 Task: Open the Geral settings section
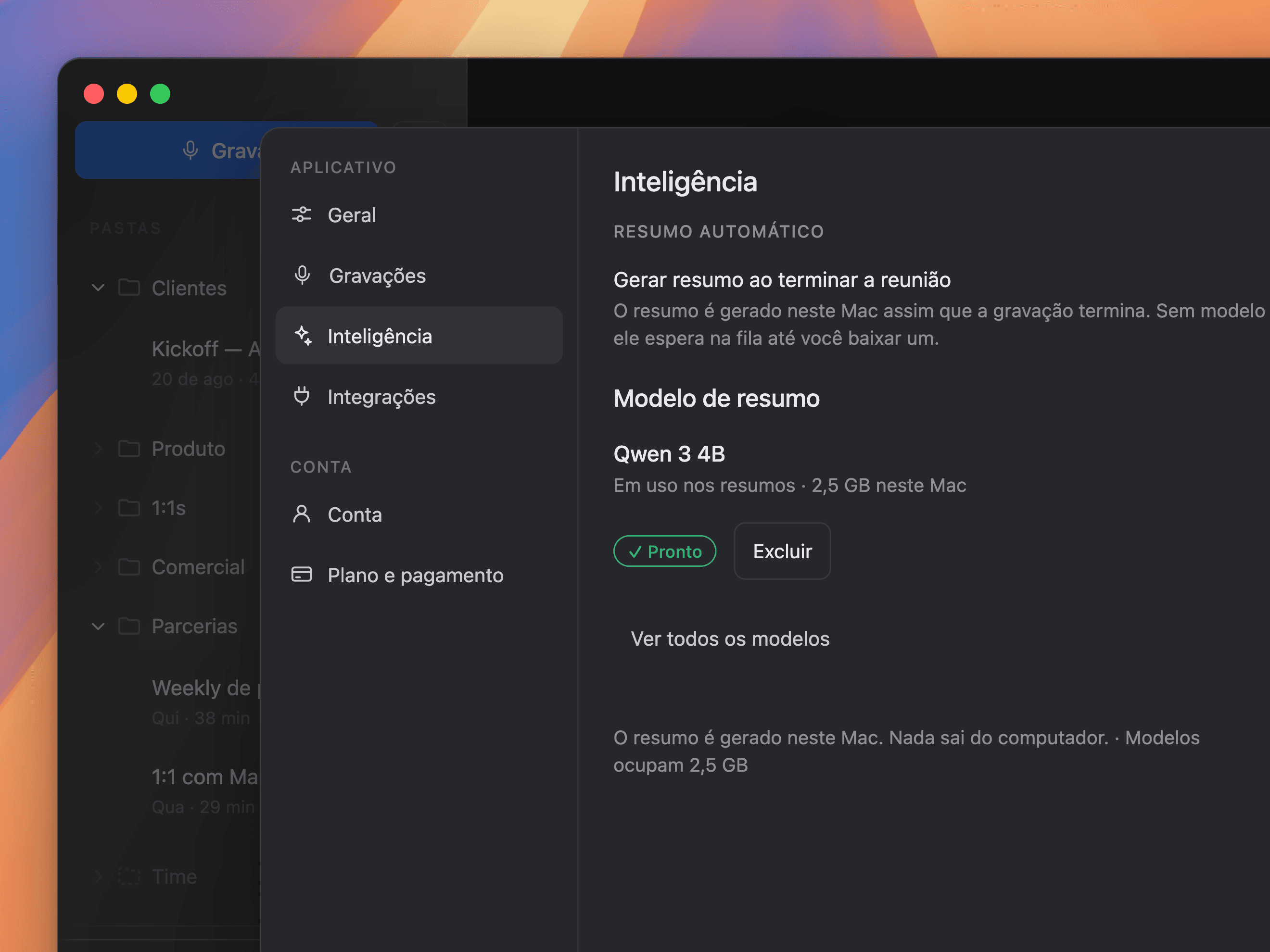419,215
